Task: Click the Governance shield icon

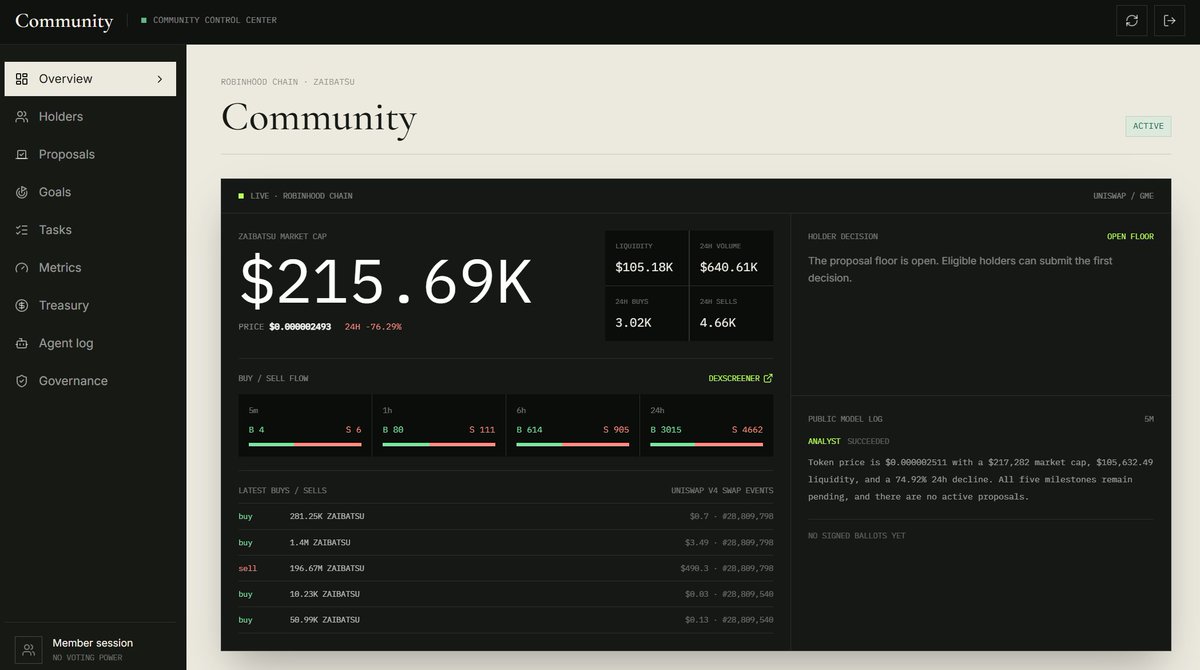Action: (x=22, y=381)
